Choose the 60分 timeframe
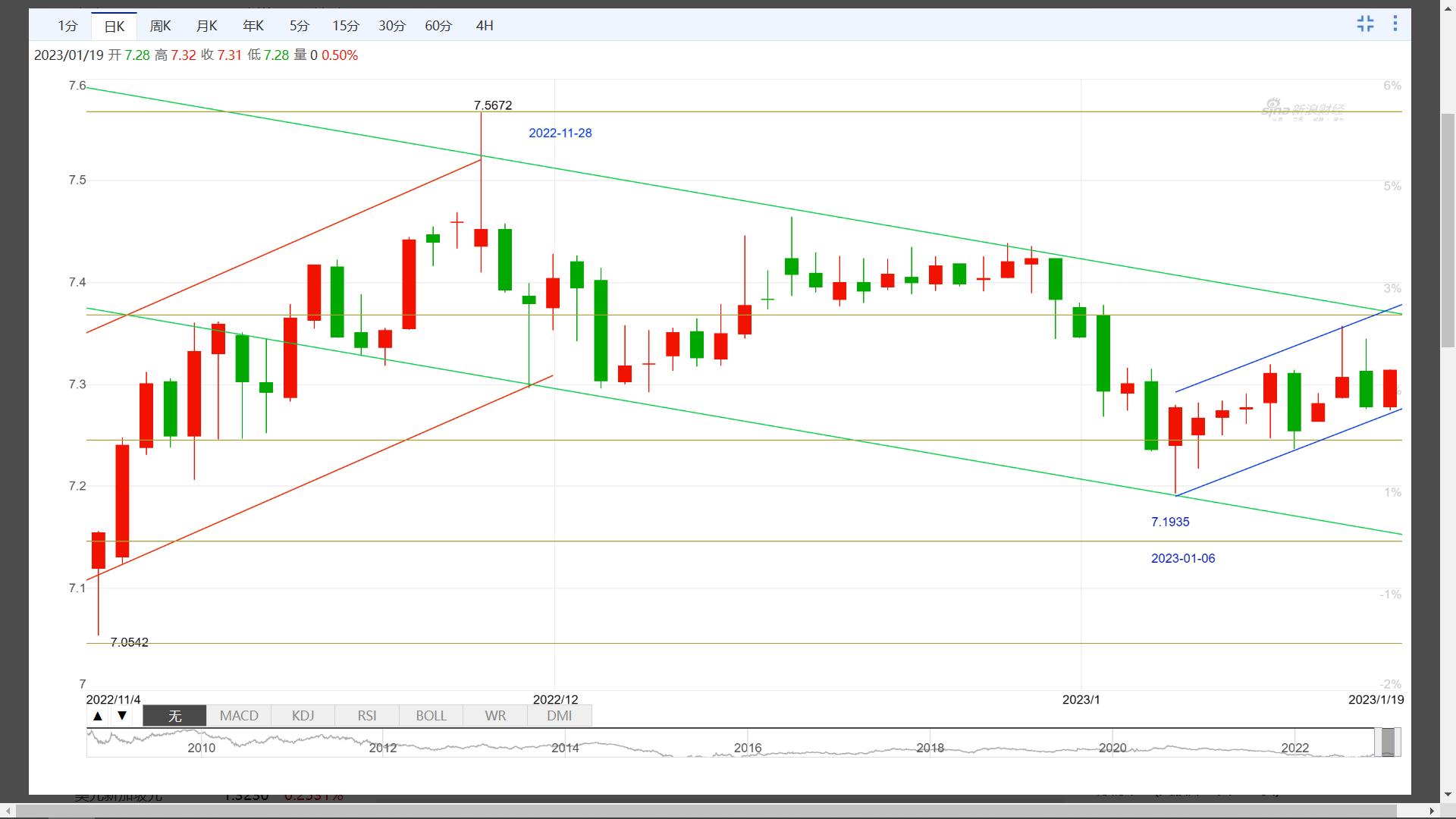This screenshot has height=819, width=1456. click(438, 26)
